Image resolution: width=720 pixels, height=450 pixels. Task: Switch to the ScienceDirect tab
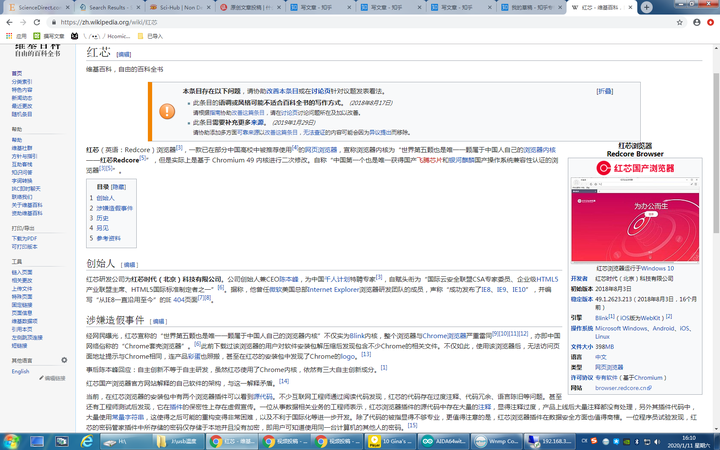tap(39, 7)
